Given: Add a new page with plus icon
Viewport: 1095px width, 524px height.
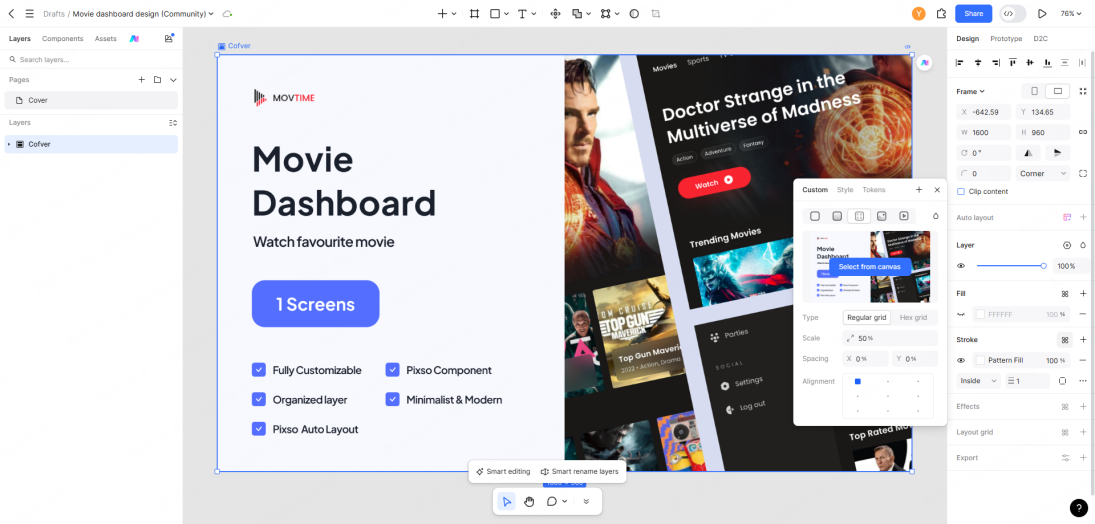Looking at the screenshot, I should 141,80.
